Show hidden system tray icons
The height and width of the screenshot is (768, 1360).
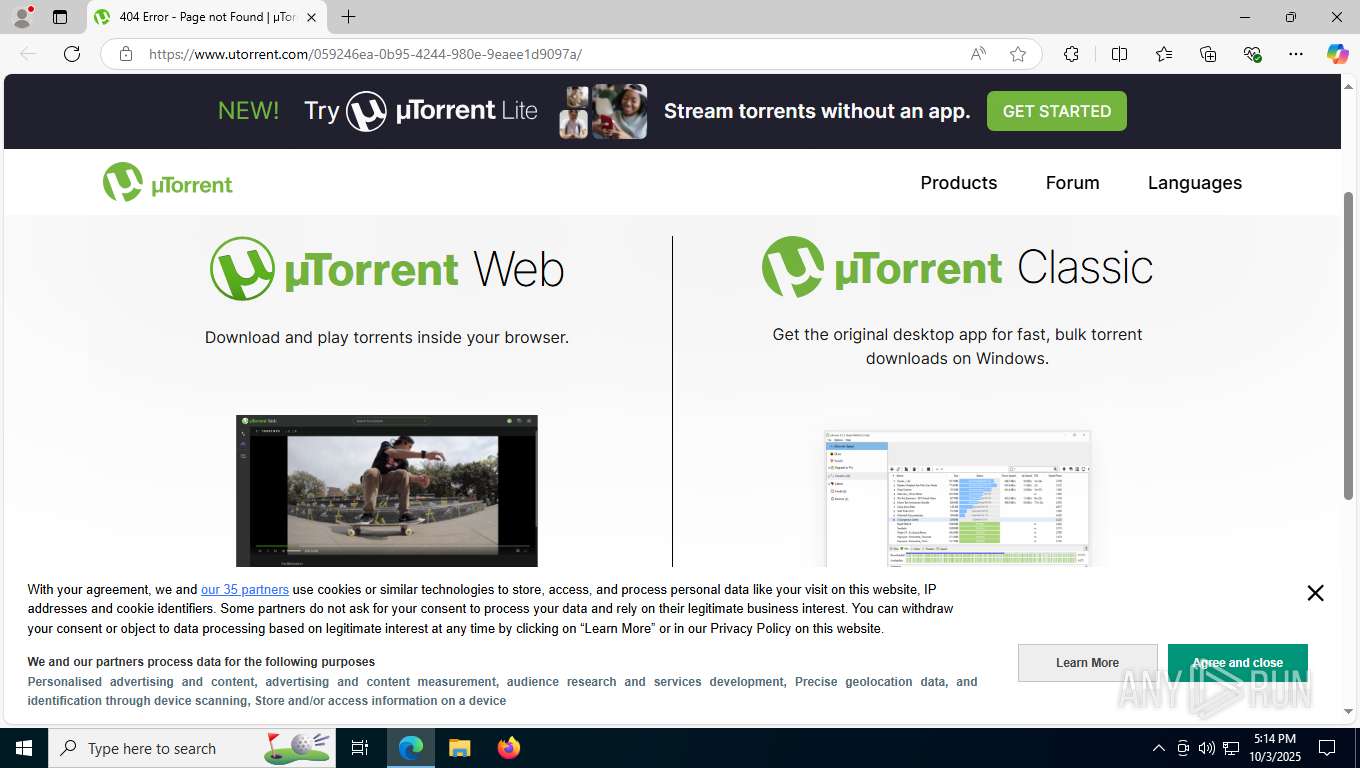(x=1159, y=748)
